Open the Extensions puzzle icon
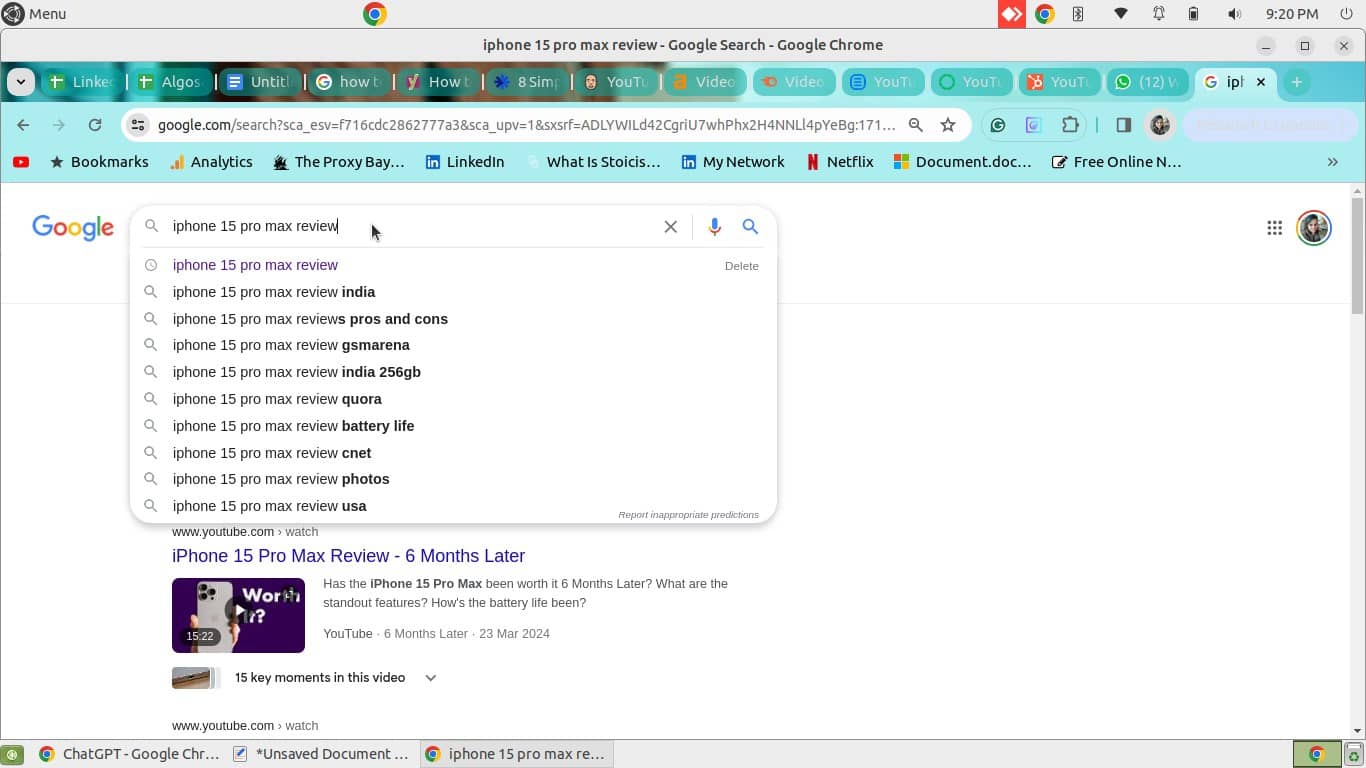This screenshot has width=1366, height=768. (x=1071, y=125)
